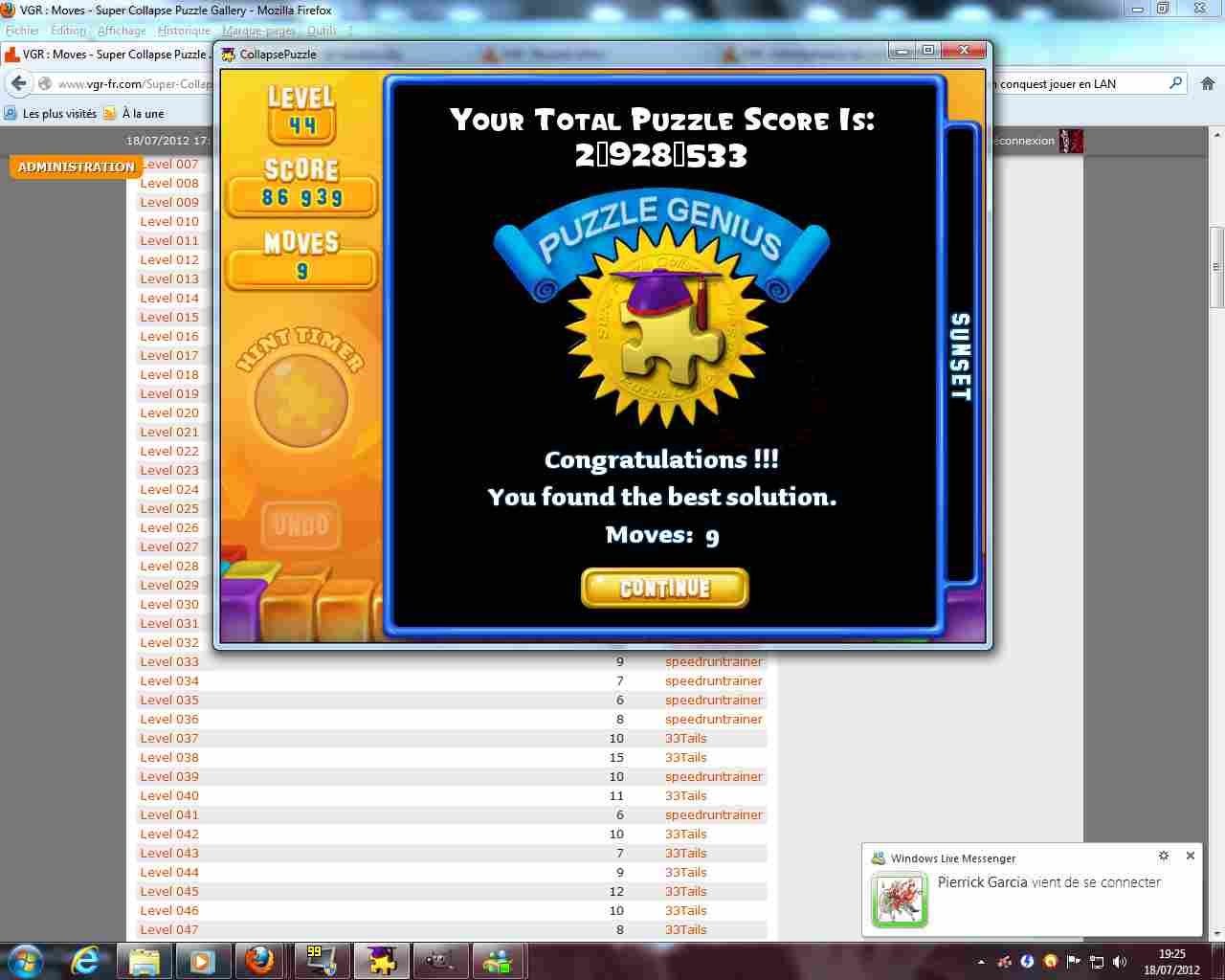Click the Hint Timer puzzle piece icon
Image resolution: width=1225 pixels, height=980 pixels.
[301, 401]
